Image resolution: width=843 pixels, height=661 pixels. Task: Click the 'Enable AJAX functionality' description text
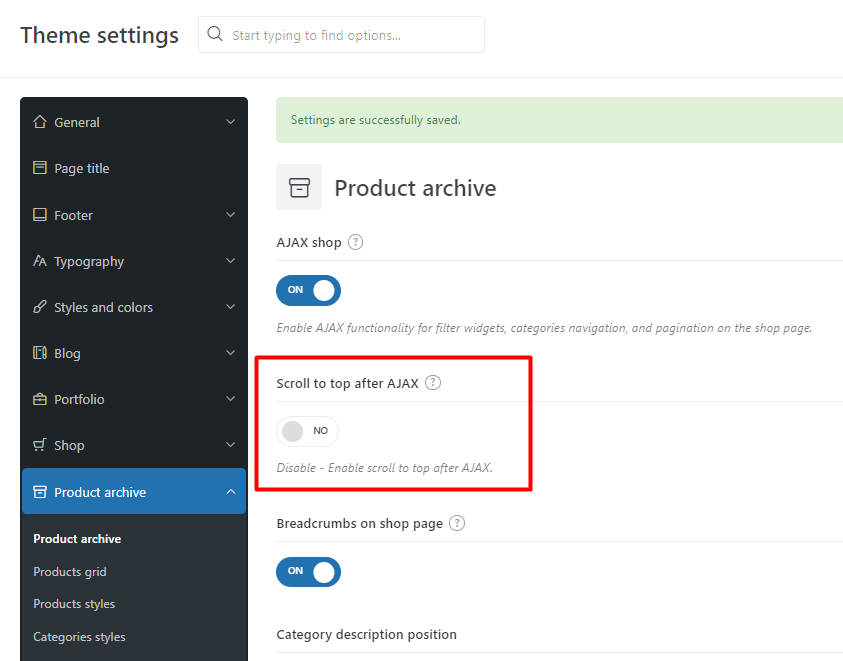click(544, 328)
